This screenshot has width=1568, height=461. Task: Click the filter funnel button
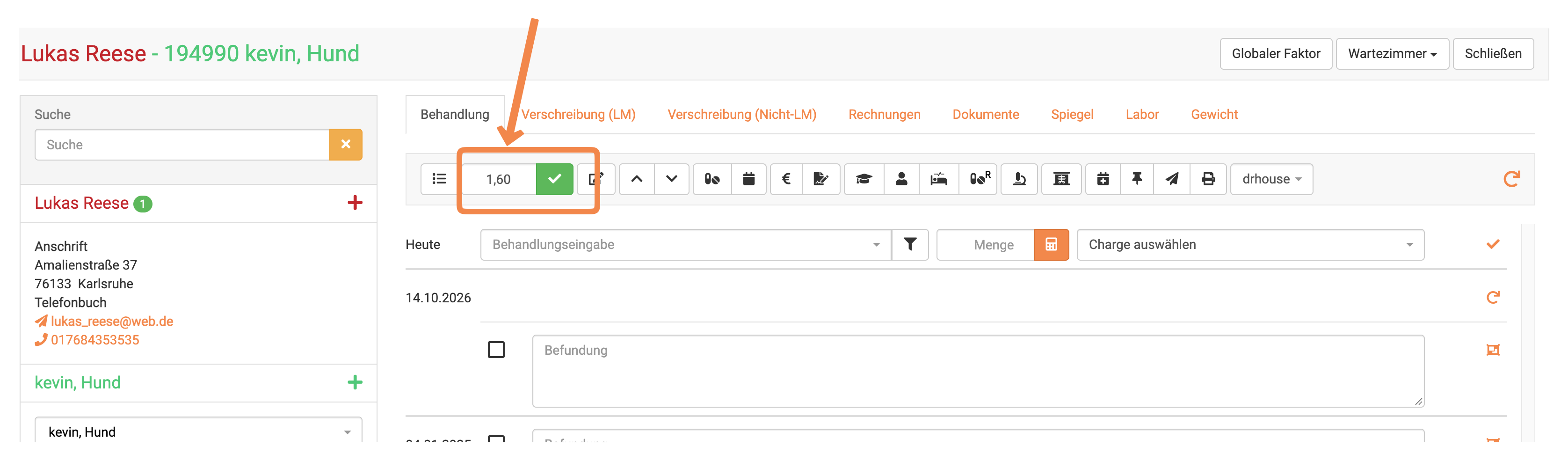tap(910, 245)
